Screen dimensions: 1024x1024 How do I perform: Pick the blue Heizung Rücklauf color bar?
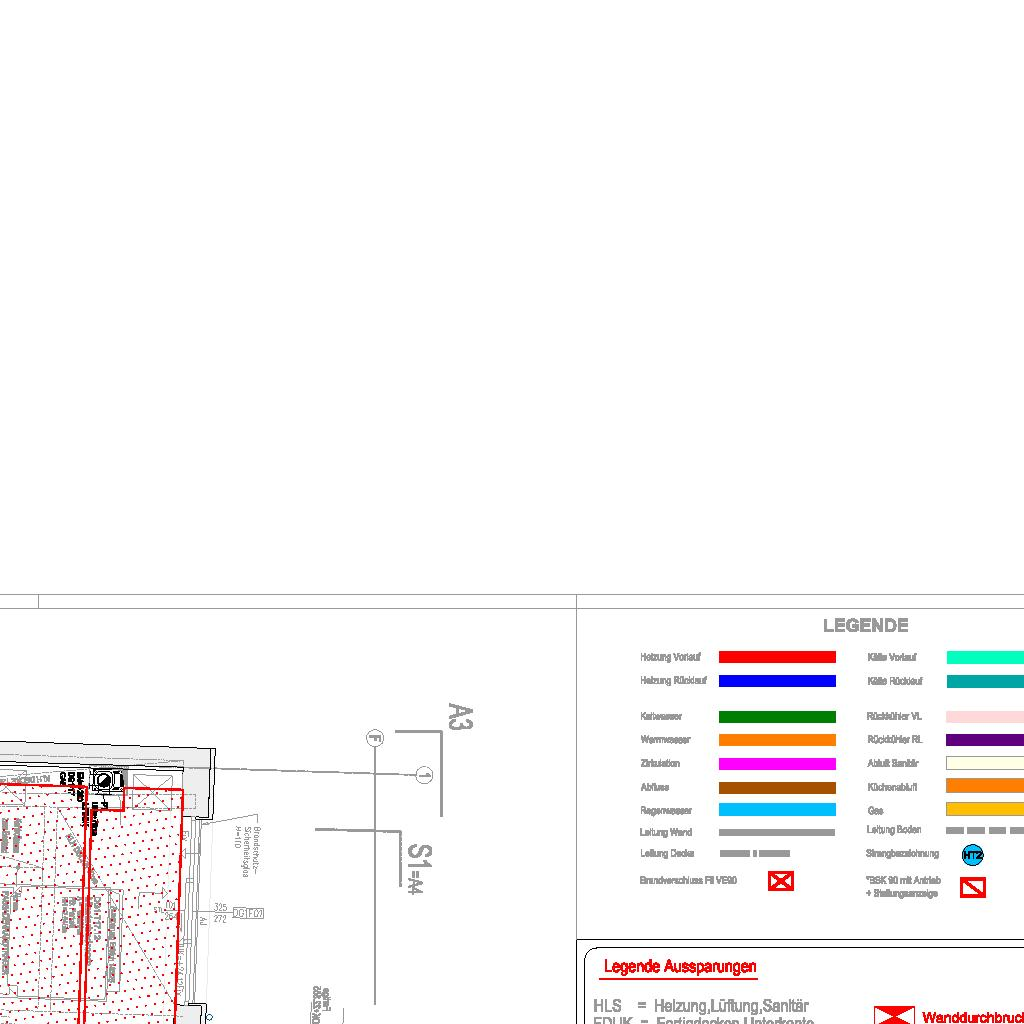tap(777, 681)
